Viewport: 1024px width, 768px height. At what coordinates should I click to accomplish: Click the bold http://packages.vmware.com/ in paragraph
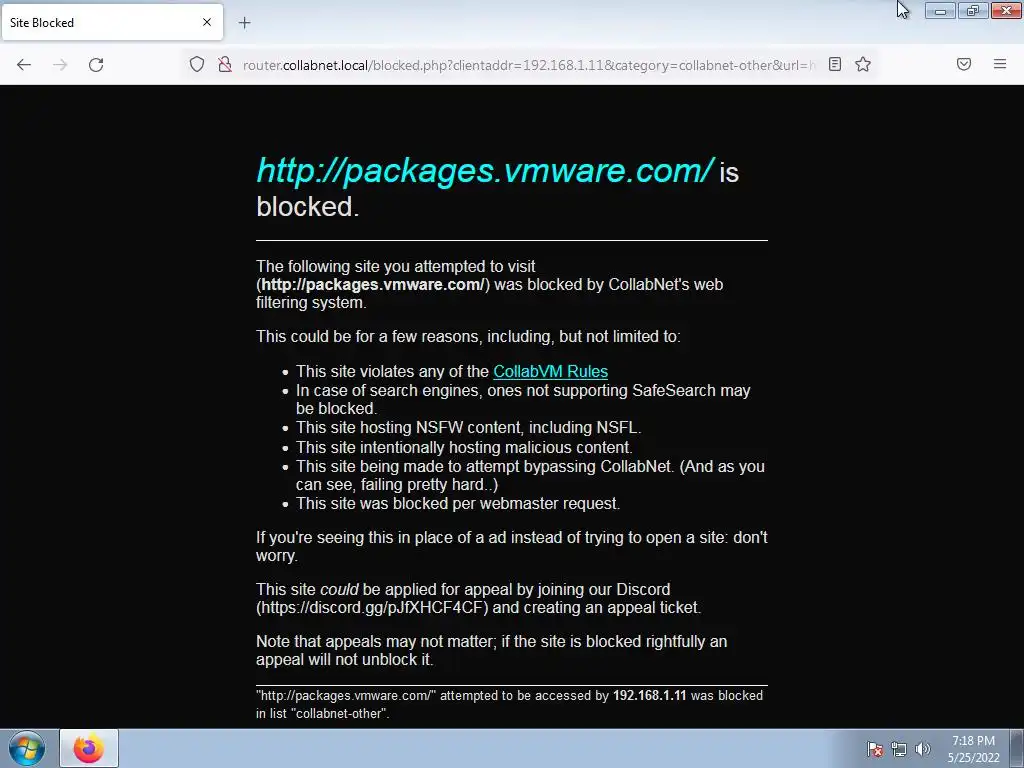pyautogui.click(x=373, y=285)
